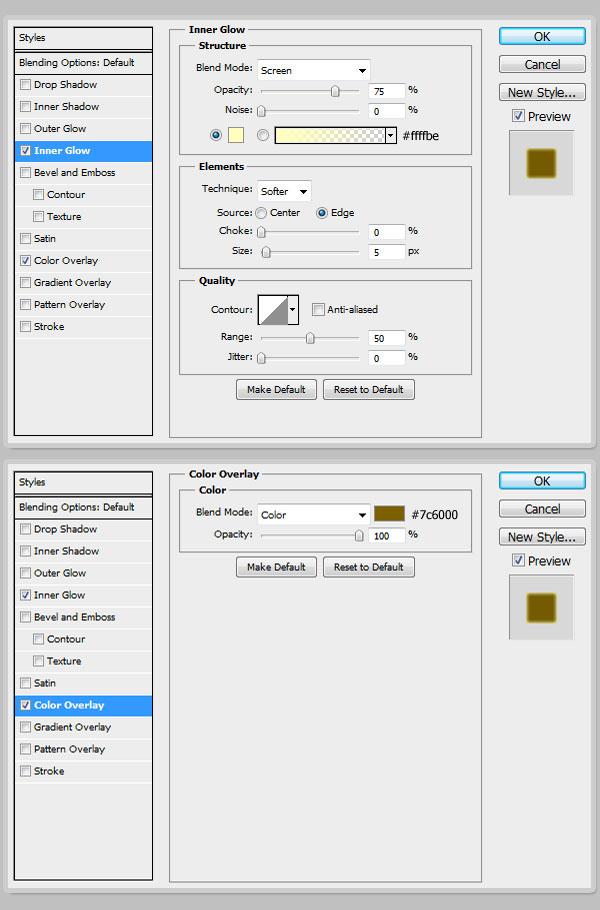Click New Style in Inner Glow dialog
The image size is (600, 910).
point(542,92)
